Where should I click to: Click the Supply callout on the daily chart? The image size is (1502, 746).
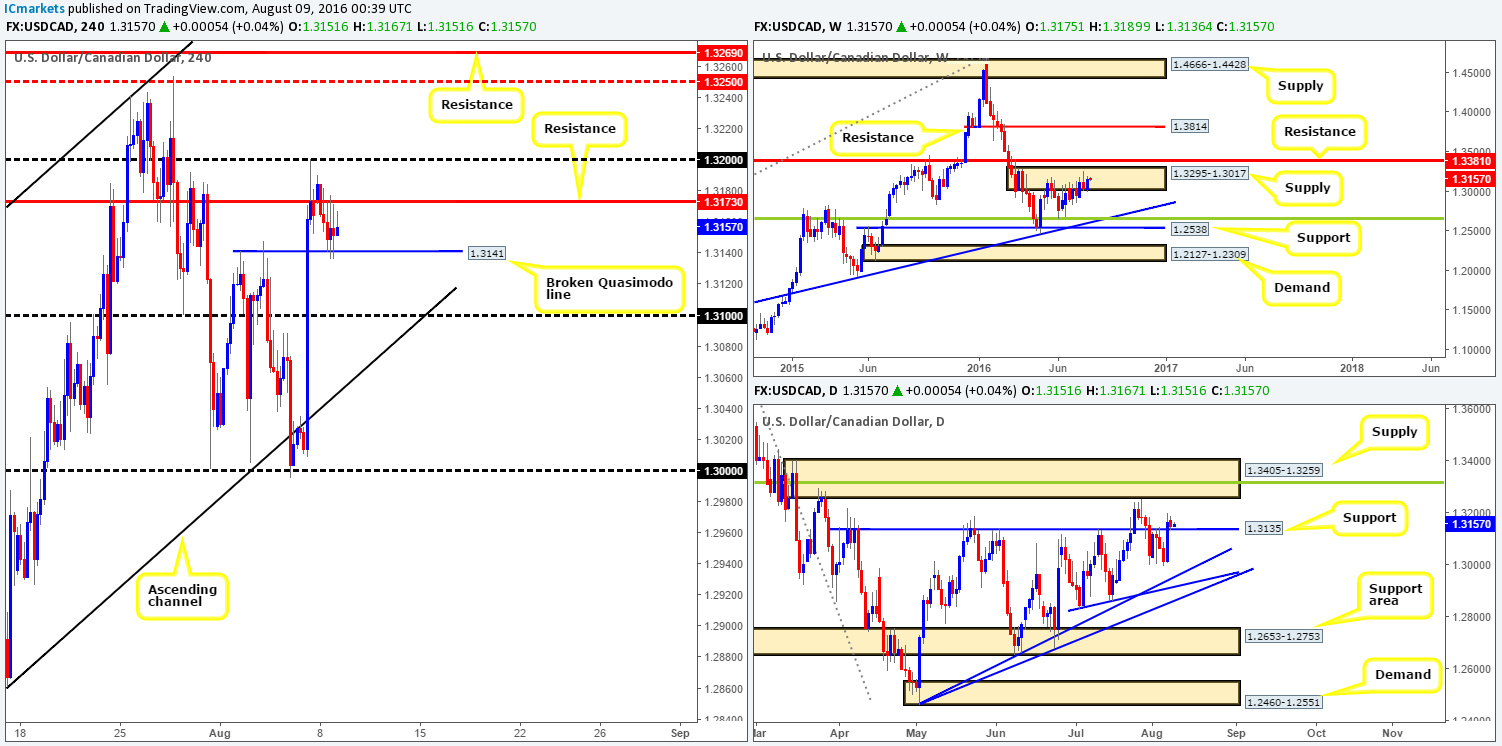click(1395, 432)
